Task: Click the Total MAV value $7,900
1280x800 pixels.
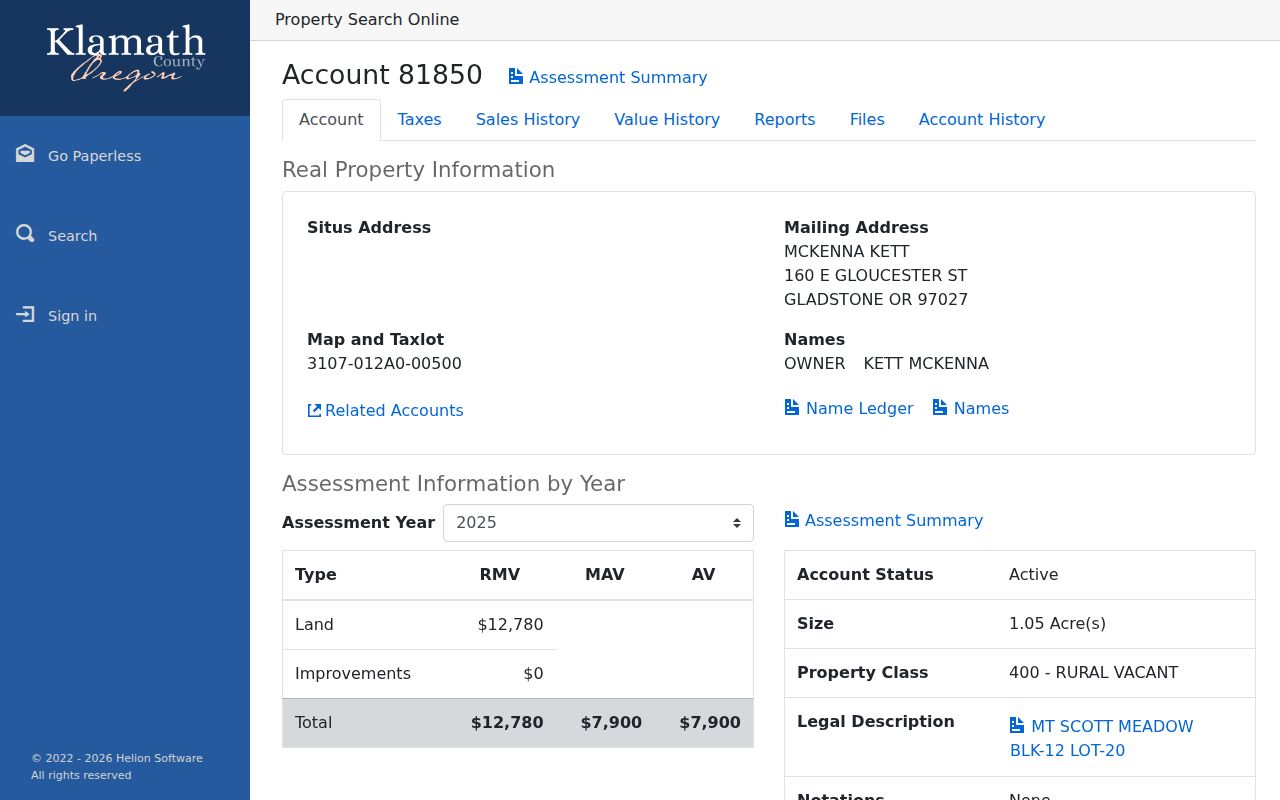Action: click(611, 722)
